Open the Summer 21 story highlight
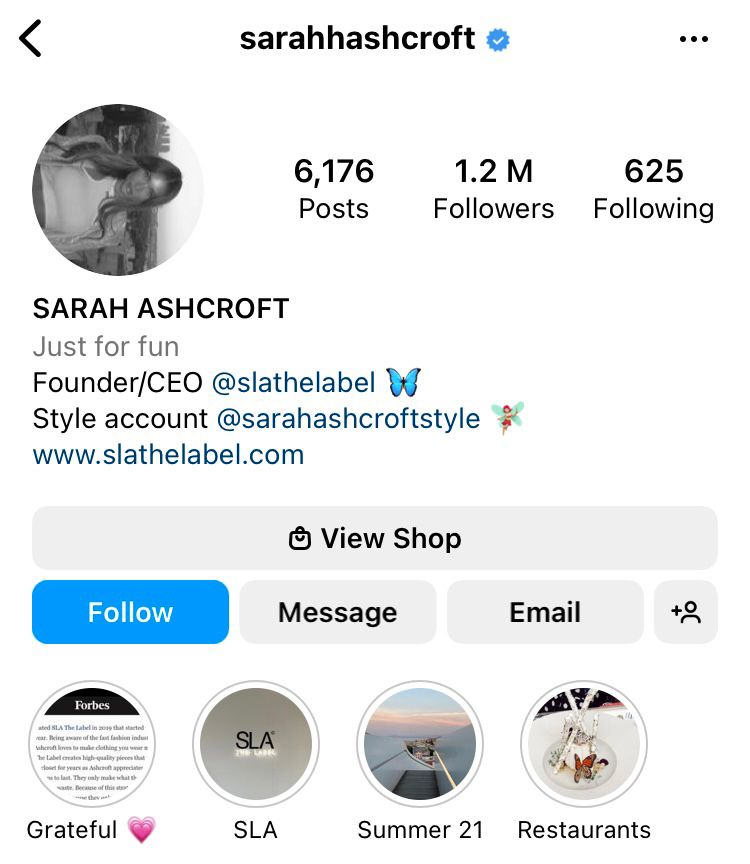Image resolution: width=750 pixels, height=864 pixels. click(420, 744)
